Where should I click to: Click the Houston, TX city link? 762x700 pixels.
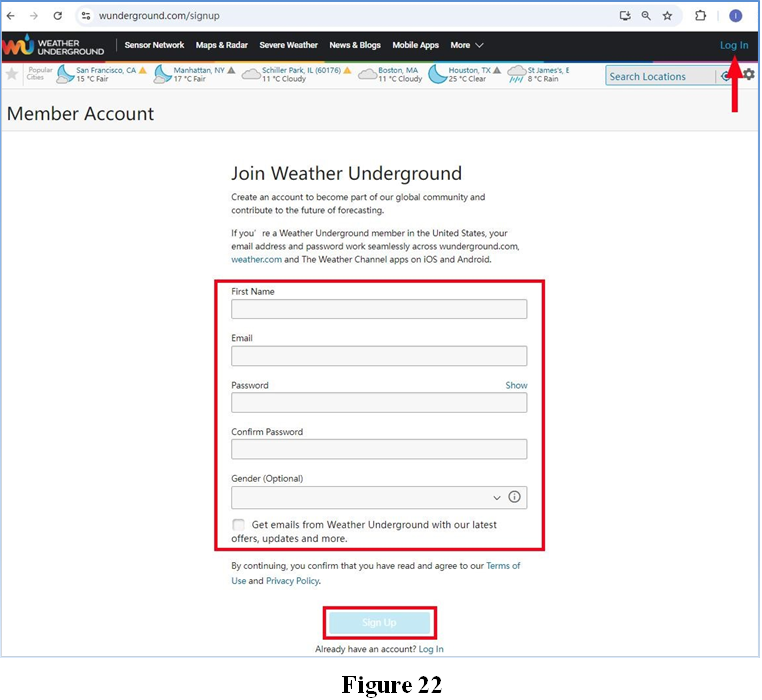tap(469, 70)
